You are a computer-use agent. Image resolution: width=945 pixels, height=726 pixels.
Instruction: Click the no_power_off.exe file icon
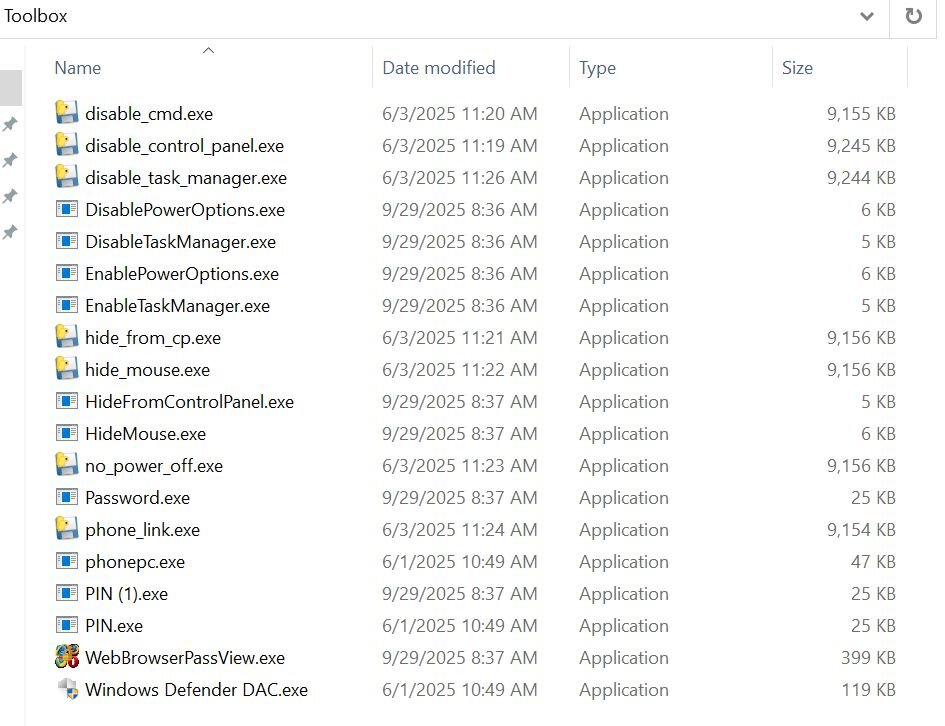click(x=67, y=465)
